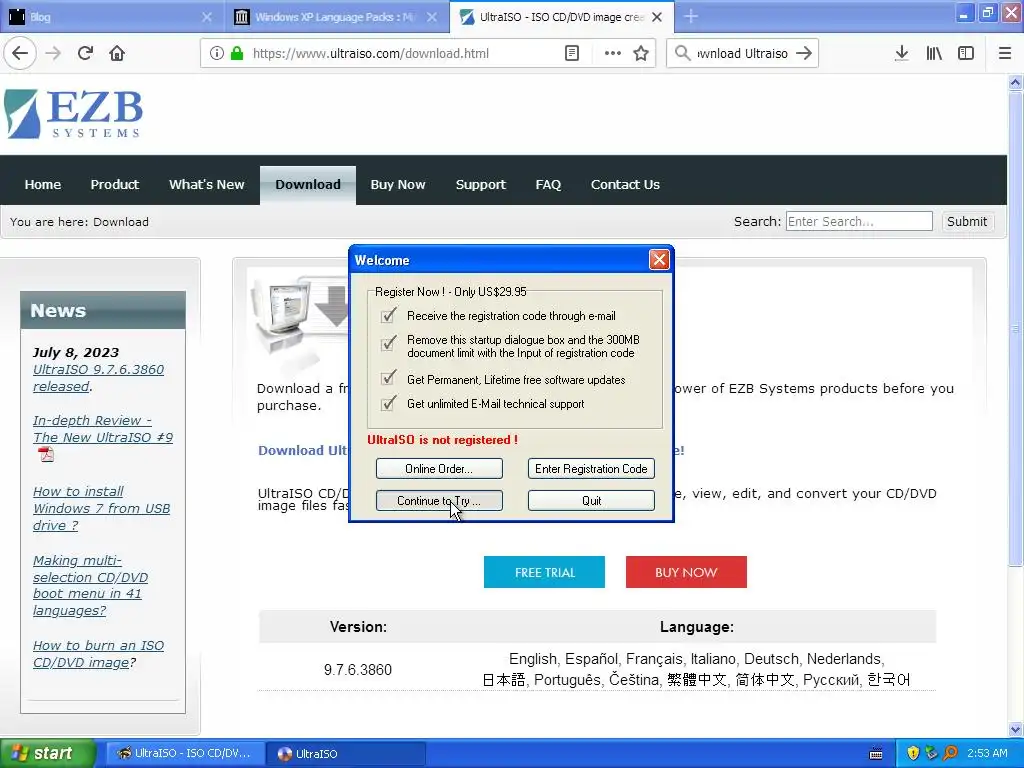Image resolution: width=1024 pixels, height=768 pixels.
Task: Click the EZB Systems logo
Action: coord(73,114)
